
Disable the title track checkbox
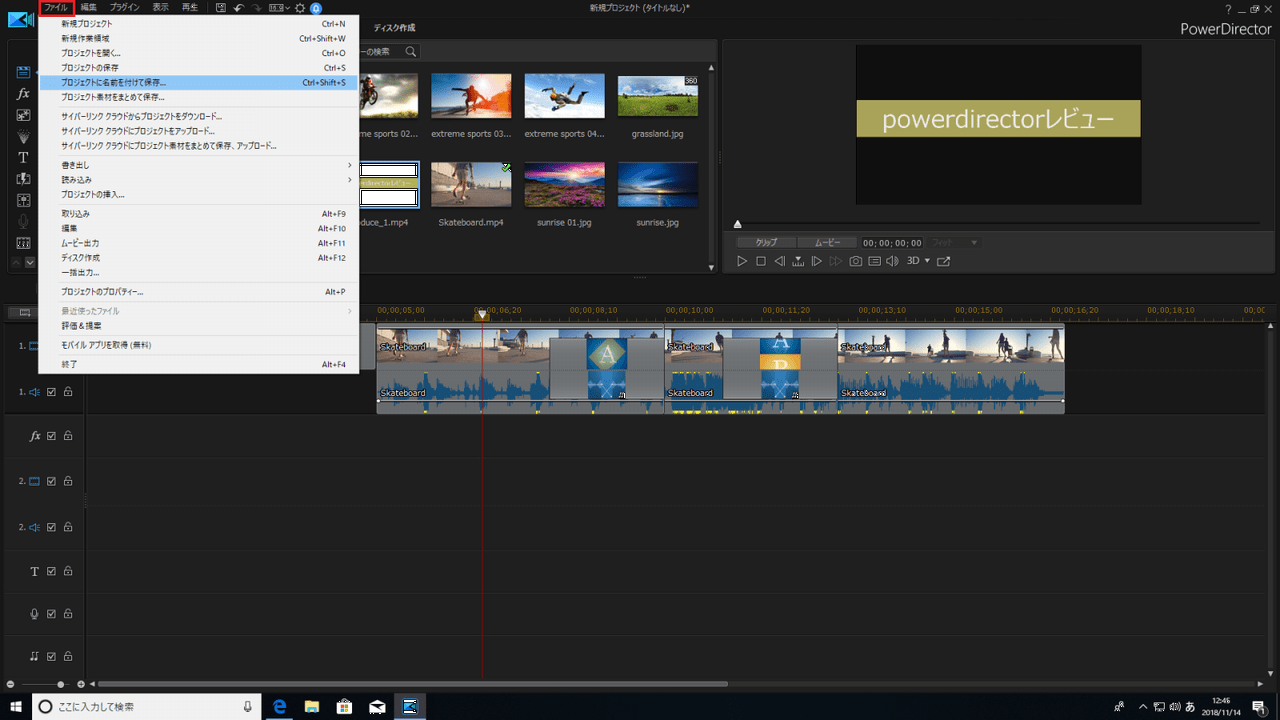pos(52,571)
